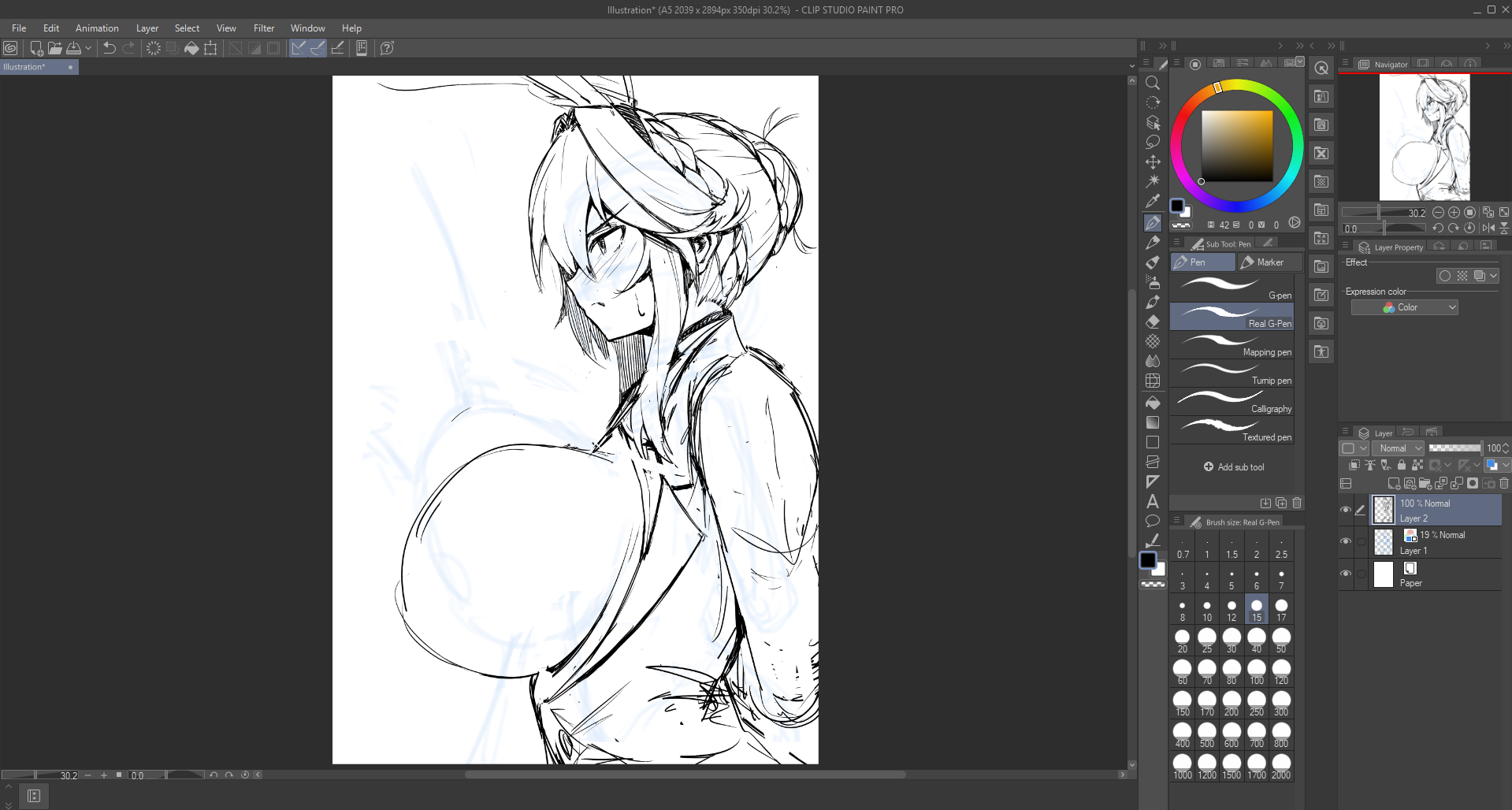
Task: Click the Redo arrow in command bar
Action: [x=128, y=48]
